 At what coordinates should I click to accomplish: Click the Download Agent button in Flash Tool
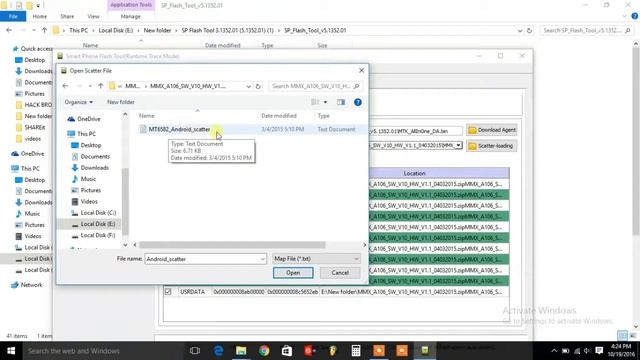pos(492,130)
